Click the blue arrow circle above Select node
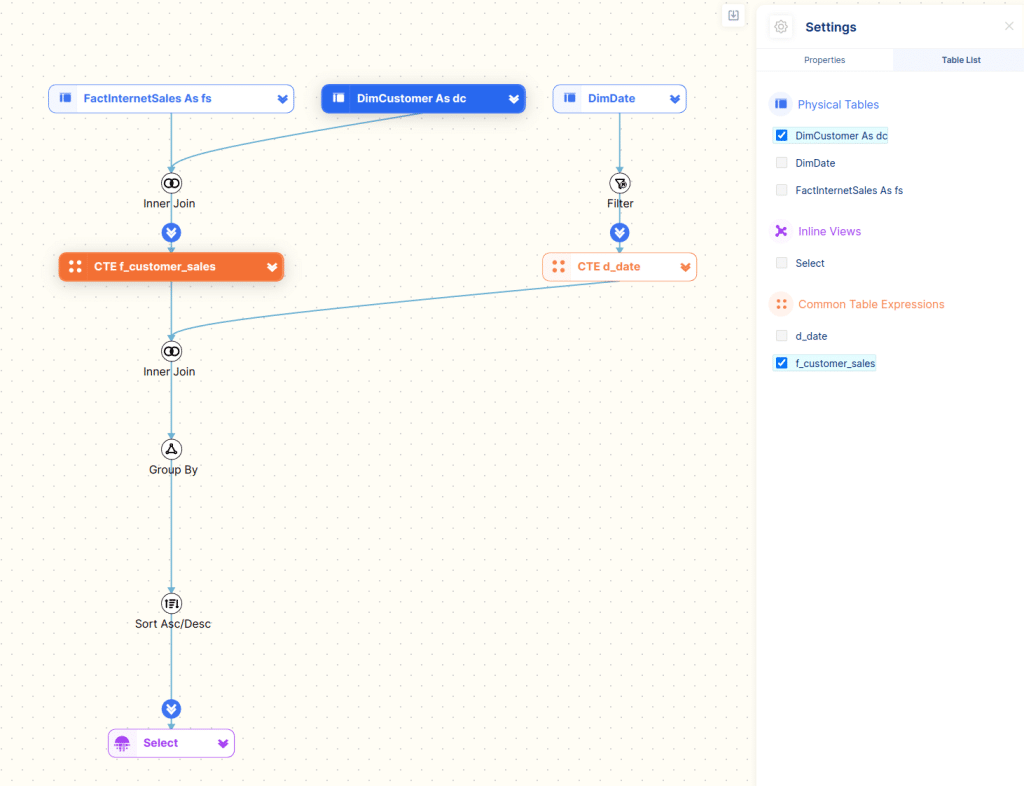1024x786 pixels. pyautogui.click(x=171, y=709)
